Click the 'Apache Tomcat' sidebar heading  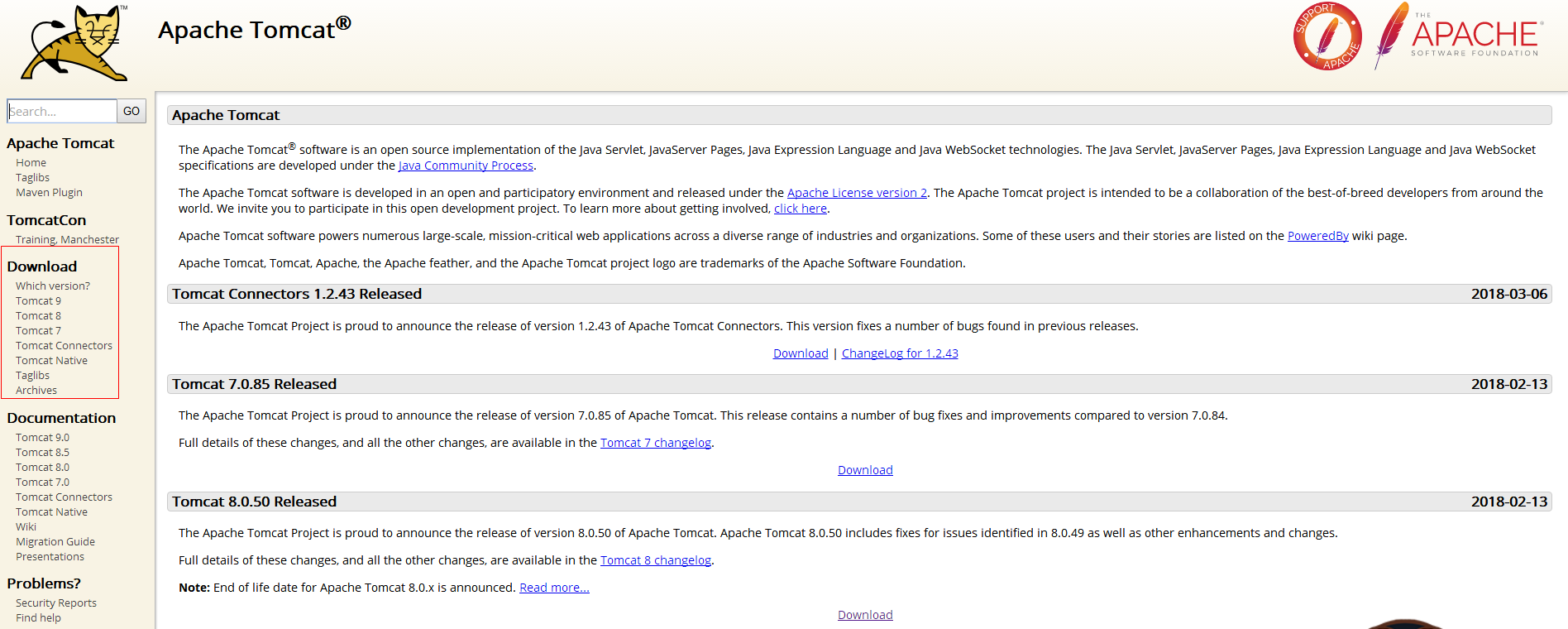point(60,143)
